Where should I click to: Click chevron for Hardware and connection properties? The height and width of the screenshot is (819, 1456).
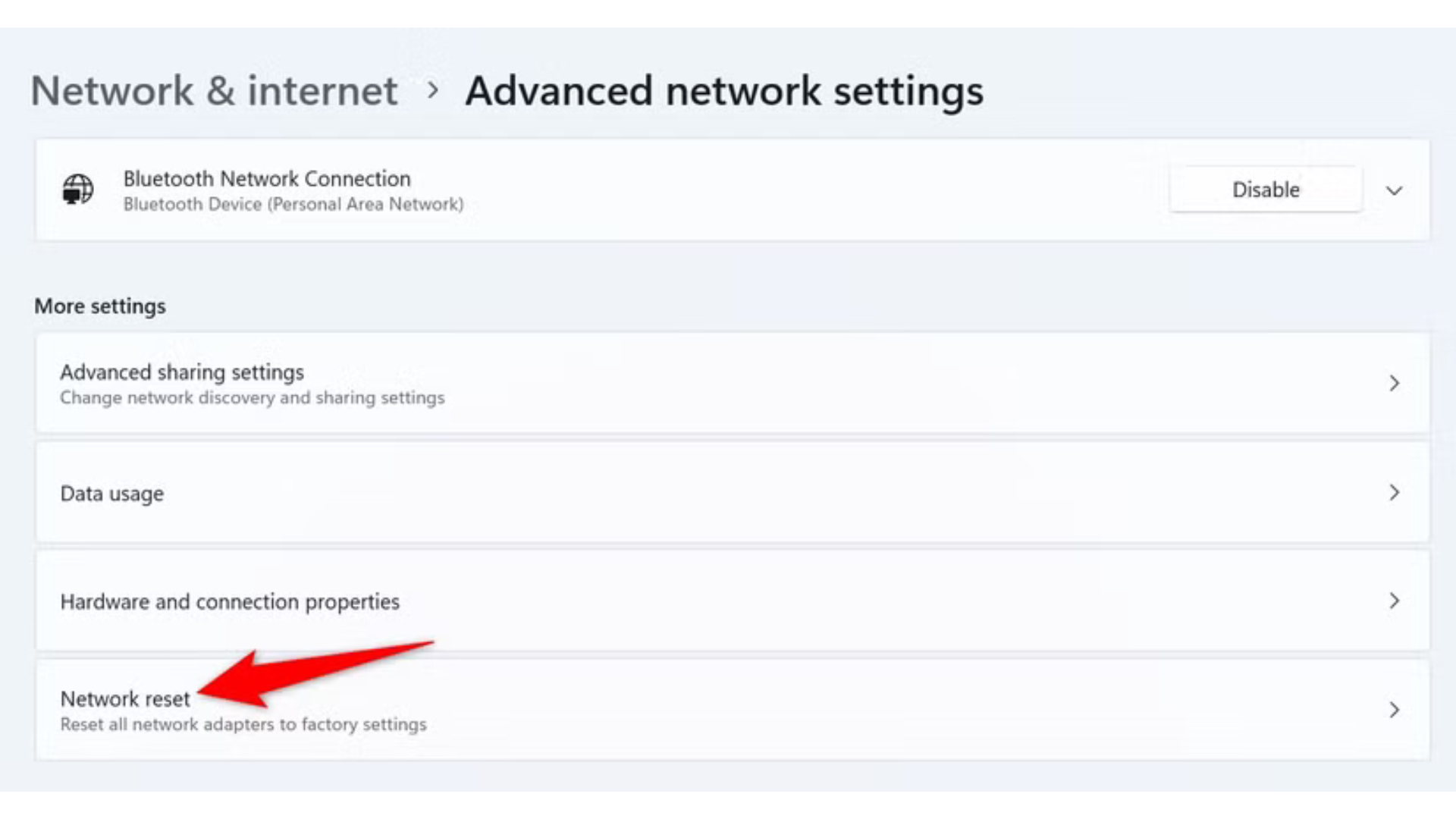1394,601
